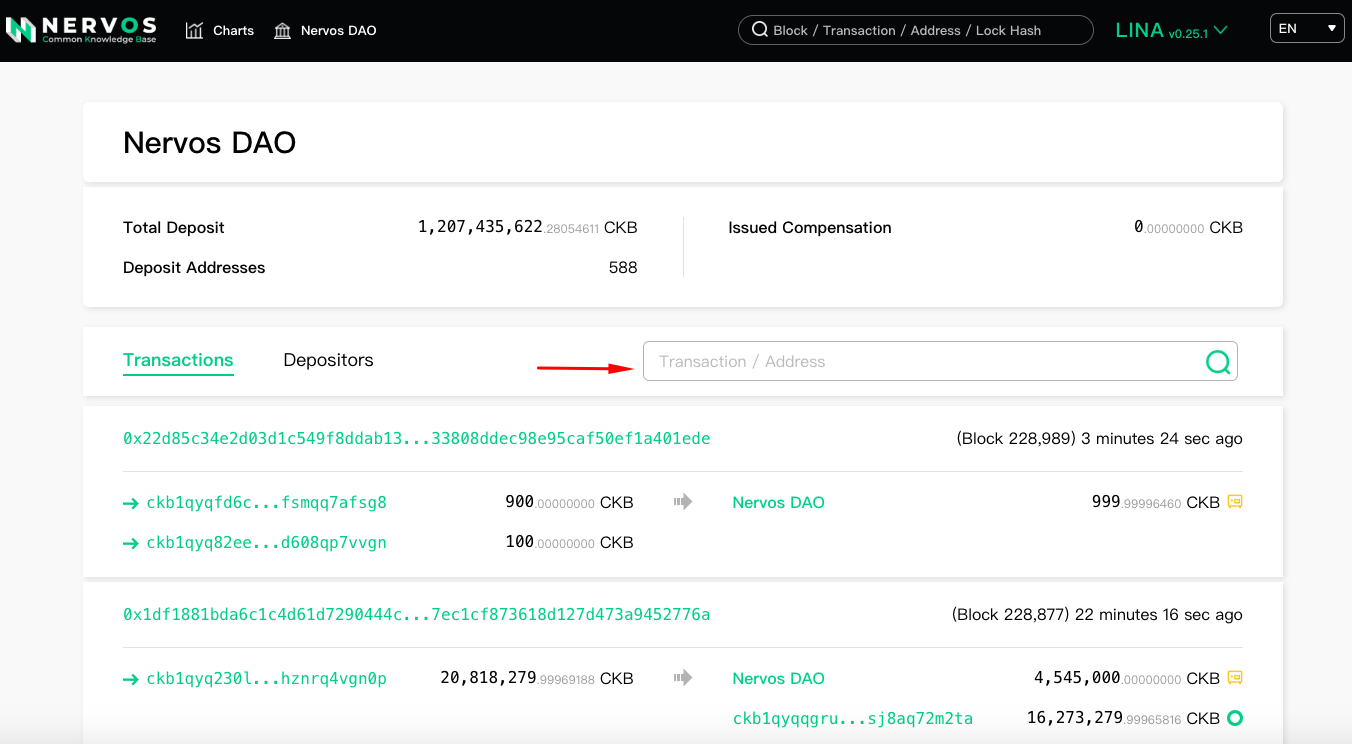Click the Charts bar graph icon
The height and width of the screenshot is (744, 1352).
194,30
